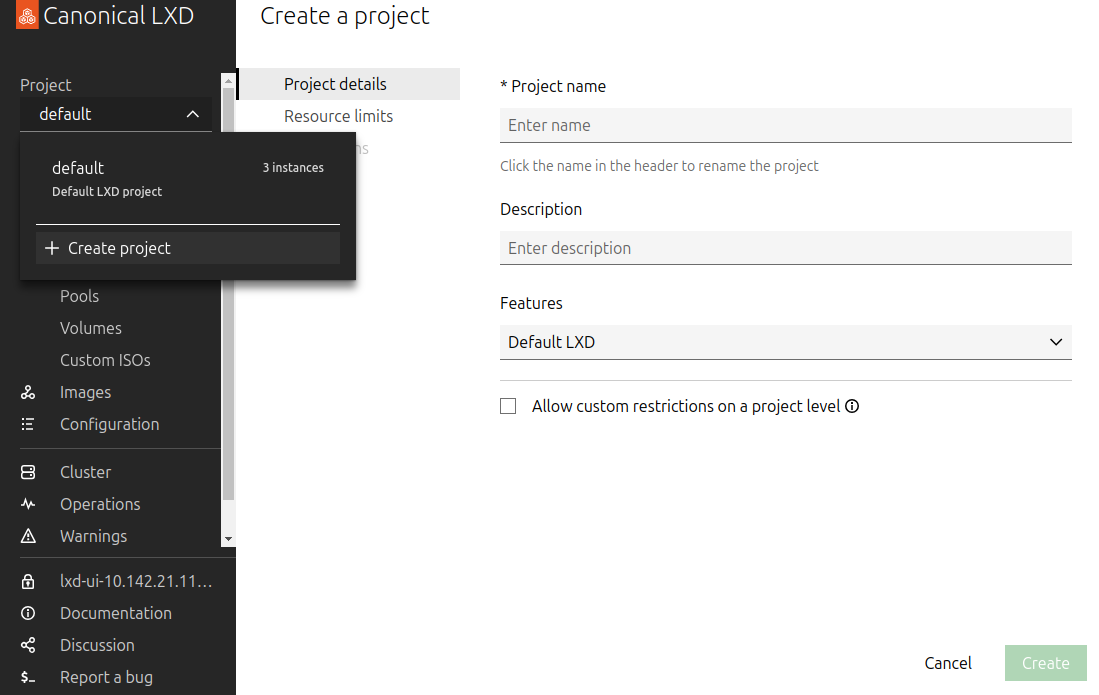Image resolution: width=1099 pixels, height=695 pixels.
Task: Click the Canonical LXD logo icon
Action: [x=27, y=16]
